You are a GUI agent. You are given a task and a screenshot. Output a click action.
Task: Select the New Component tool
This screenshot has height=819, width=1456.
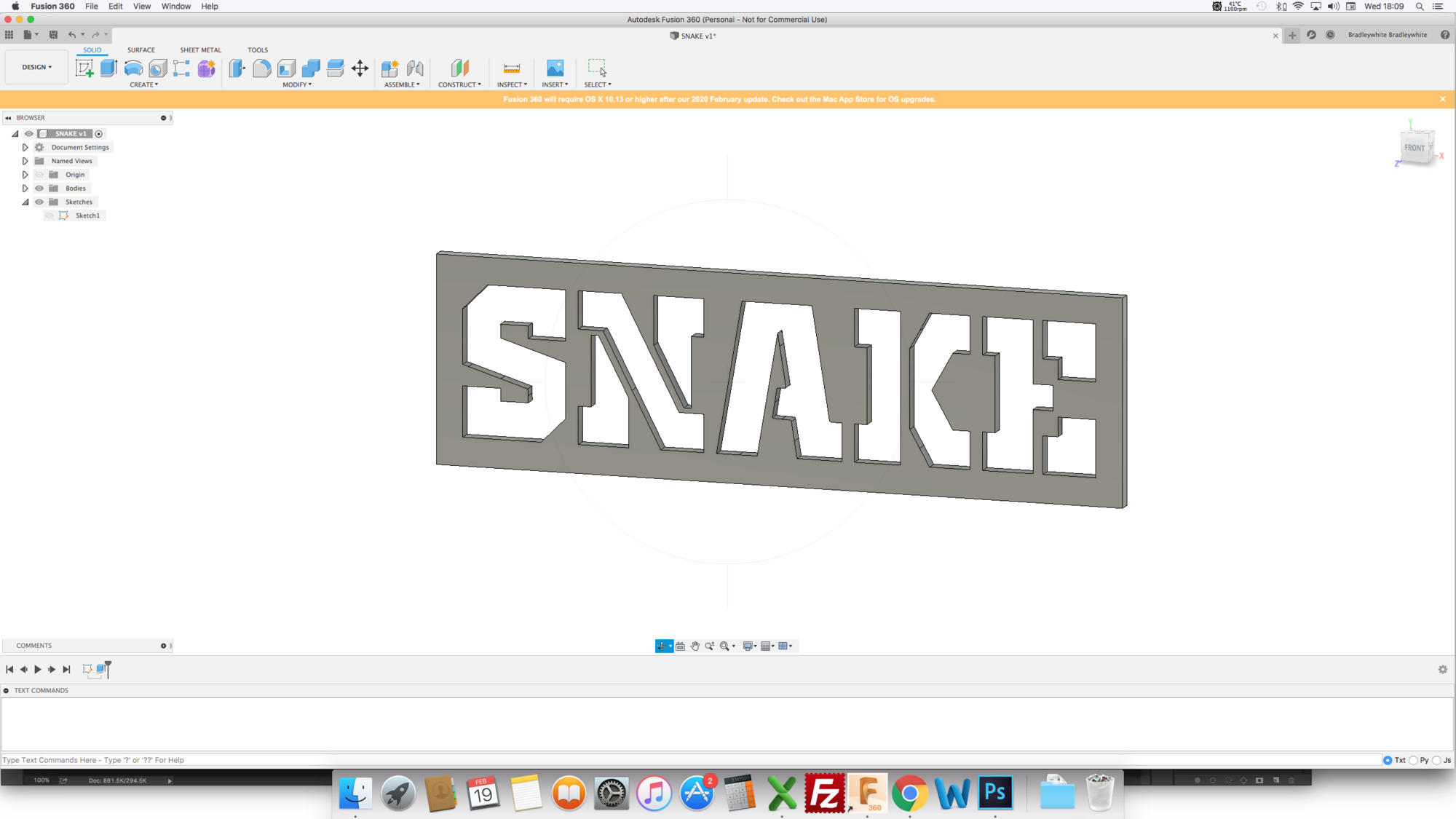[x=390, y=68]
